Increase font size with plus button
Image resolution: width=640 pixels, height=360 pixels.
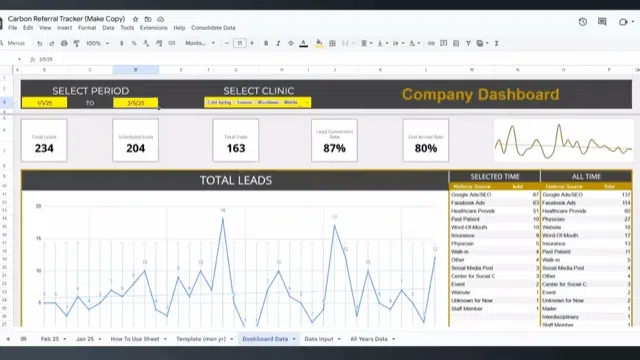coord(252,43)
